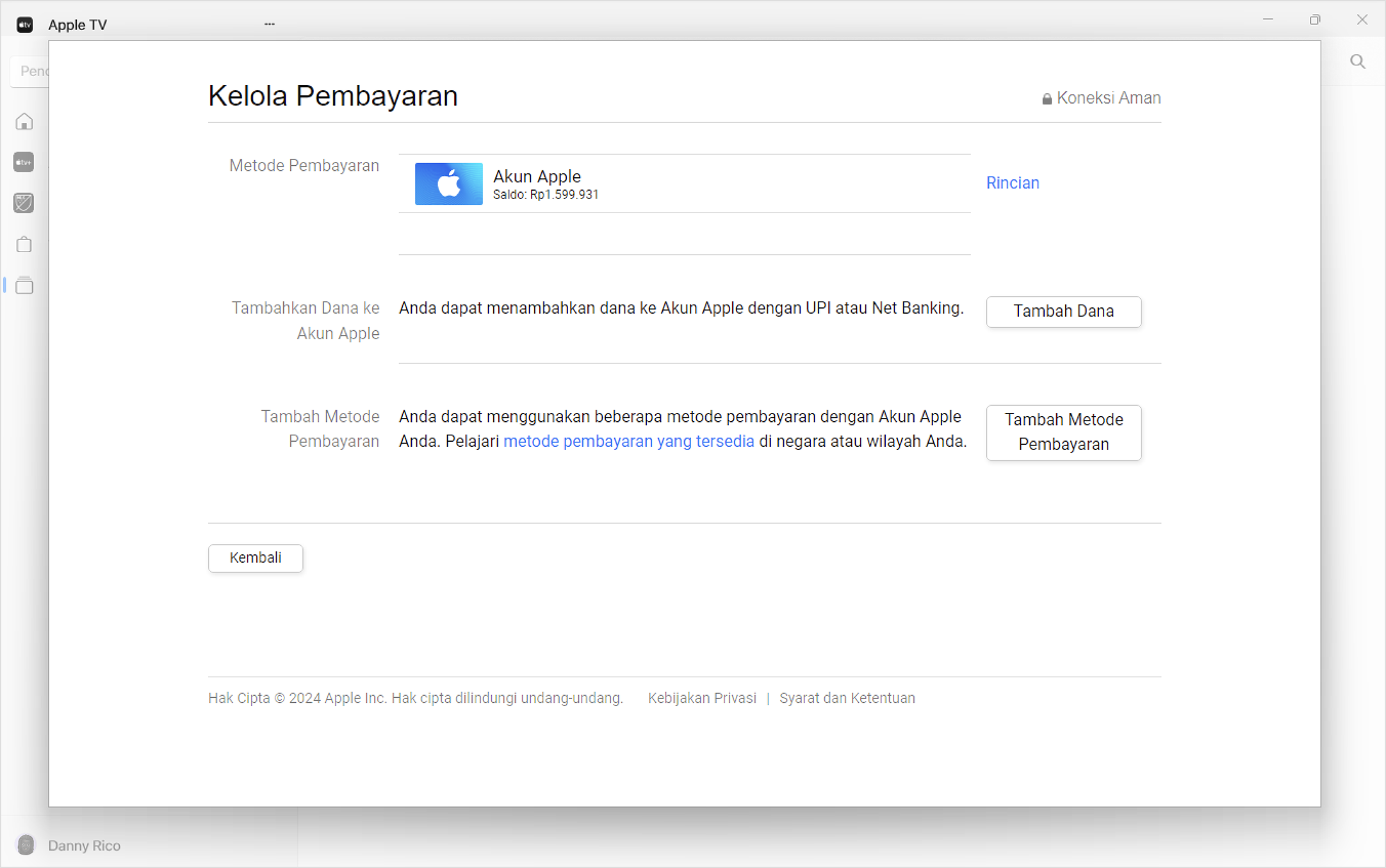
Task: Open Rincian for the Akun Apple balance
Action: (x=1012, y=183)
